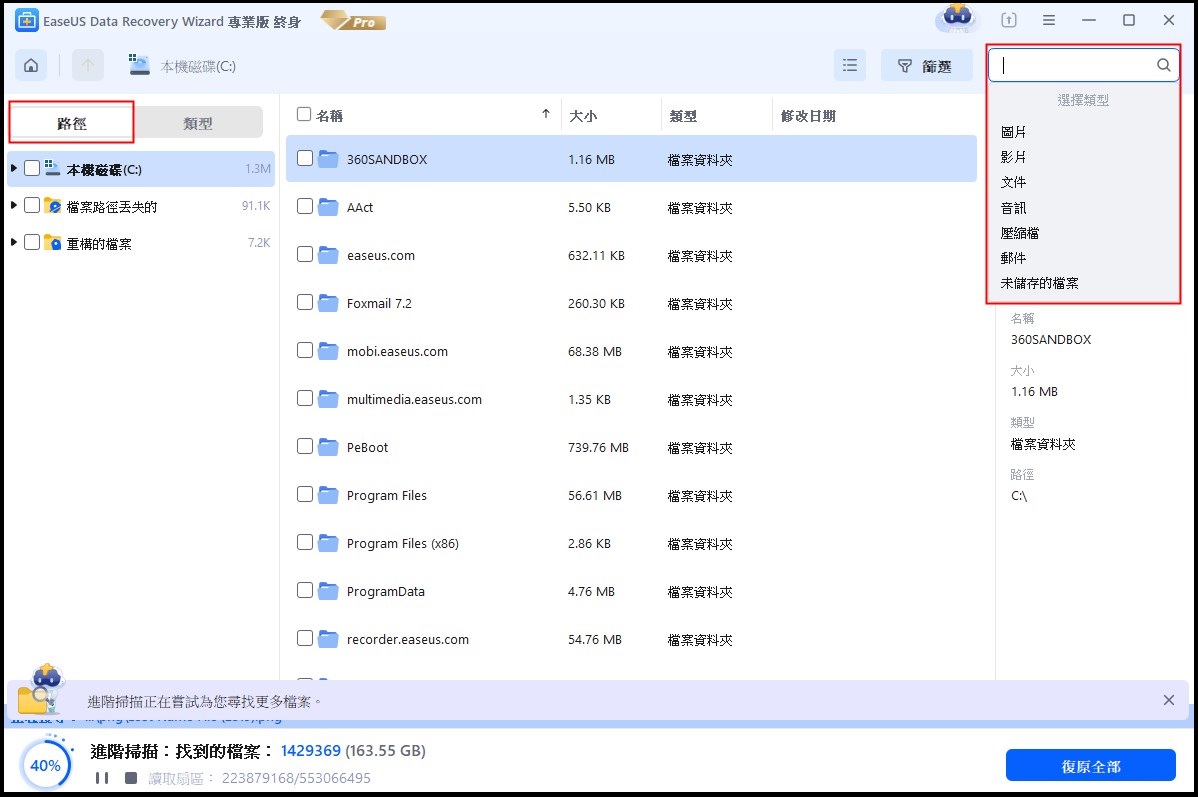Image resolution: width=1198 pixels, height=797 pixels.
Task: Check the easeus.com row checkbox
Action: [305, 254]
